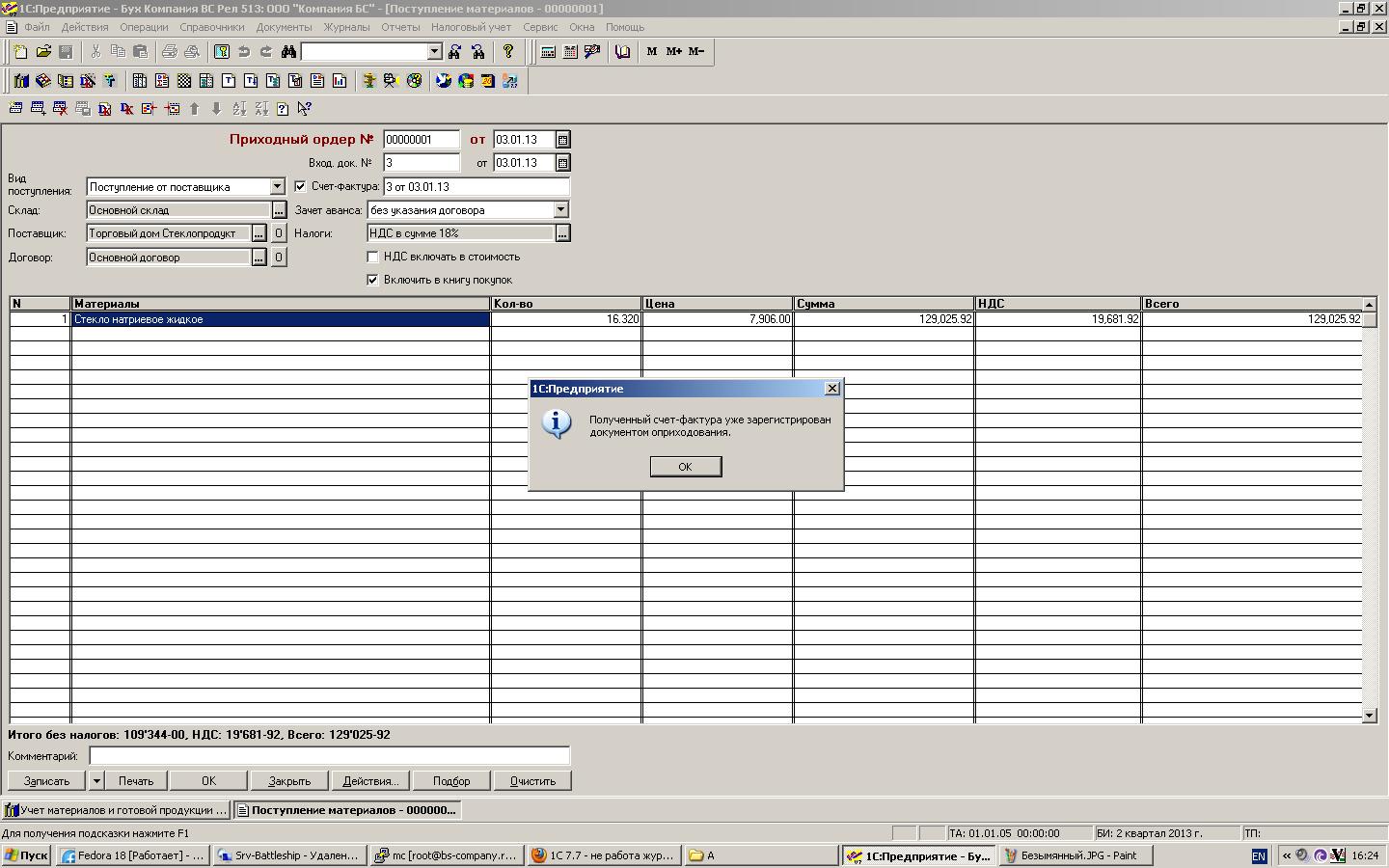Open the Зачет аванса dropdown list
The image size is (1389, 868).
tap(560, 209)
